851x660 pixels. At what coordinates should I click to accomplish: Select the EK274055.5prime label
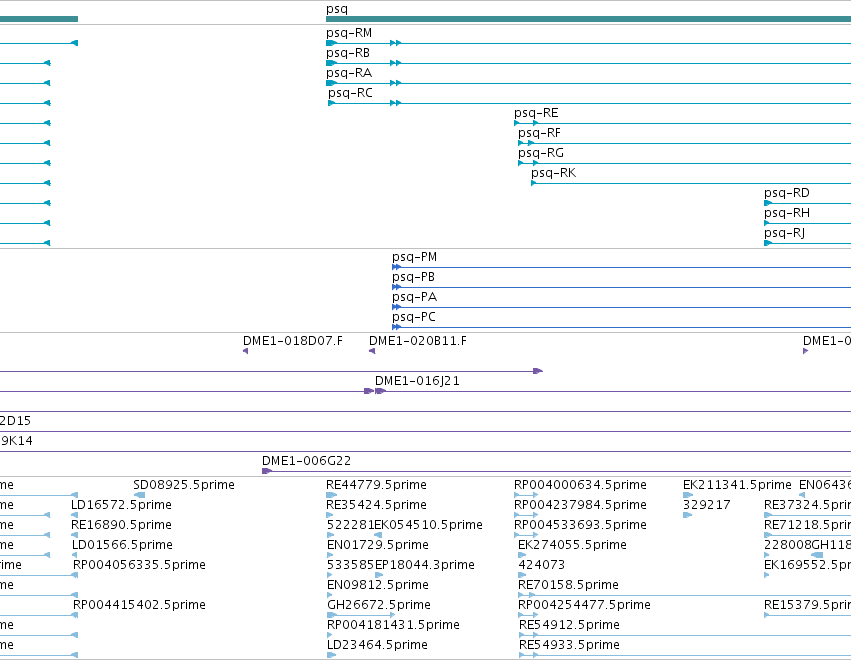(573, 545)
